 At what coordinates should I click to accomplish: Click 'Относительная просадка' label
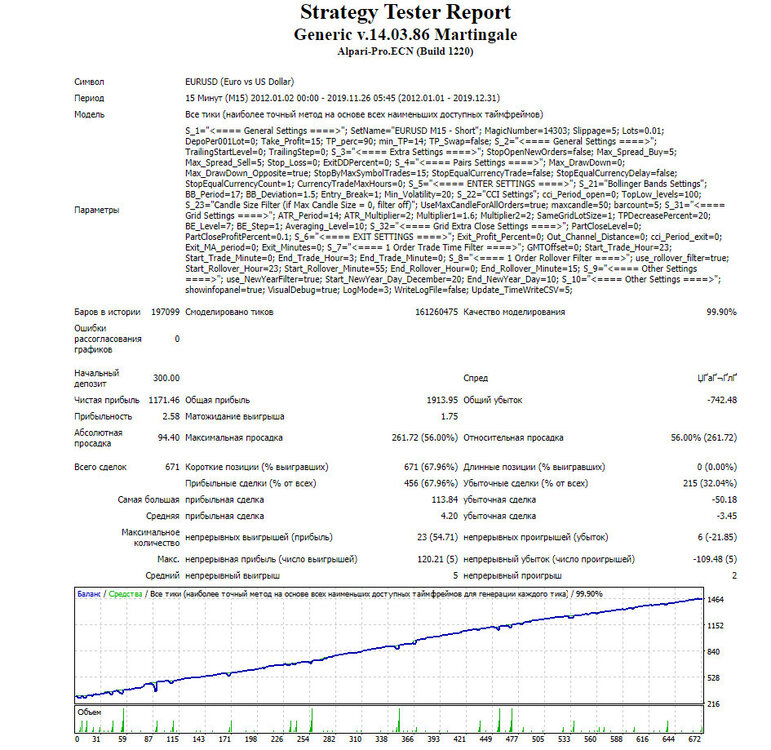(513, 438)
